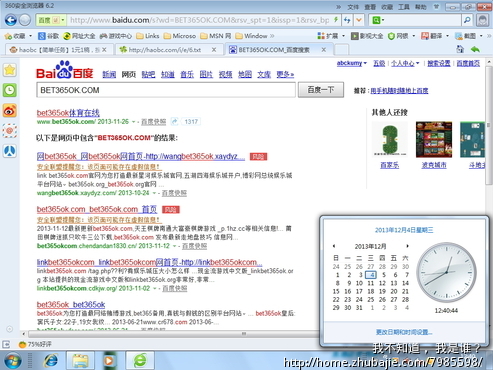Click into the Baidu search input field
493x370 pixels.
click(x=166, y=90)
